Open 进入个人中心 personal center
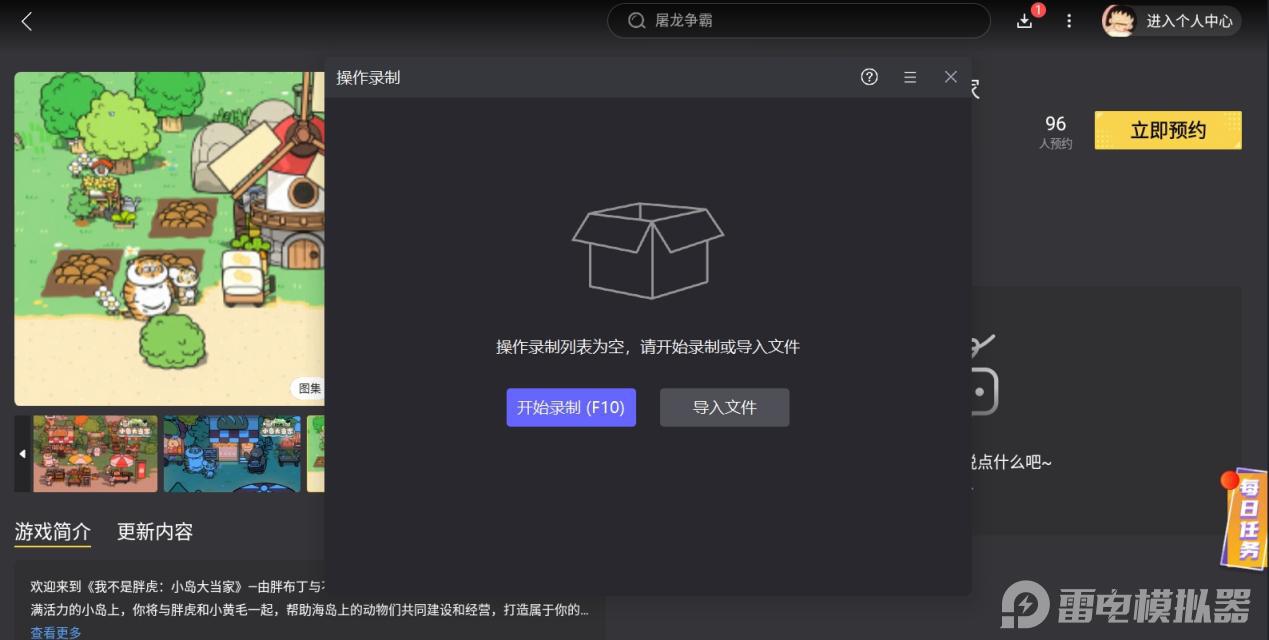The width and height of the screenshot is (1269, 640). coord(1189,21)
